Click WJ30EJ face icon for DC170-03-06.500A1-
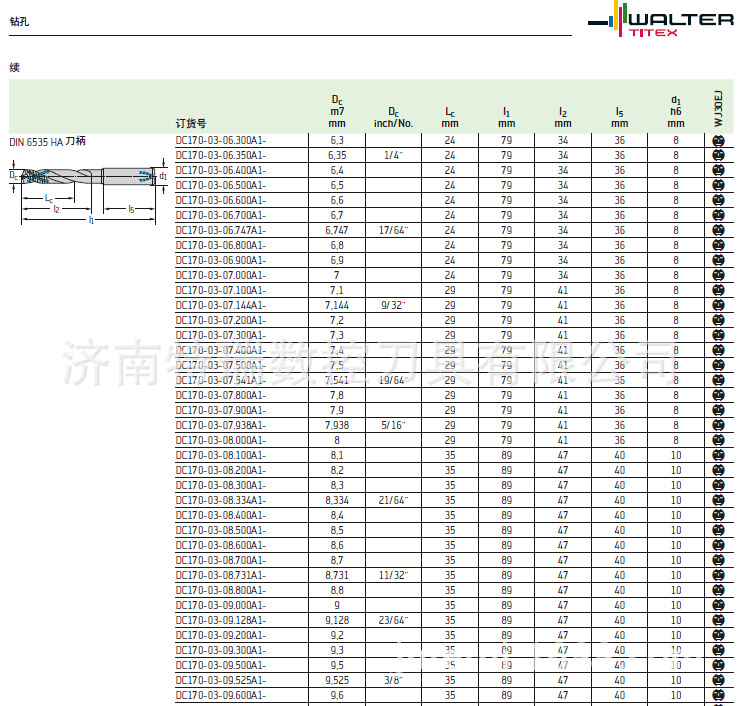This screenshot has width=741, height=706. coord(718,185)
